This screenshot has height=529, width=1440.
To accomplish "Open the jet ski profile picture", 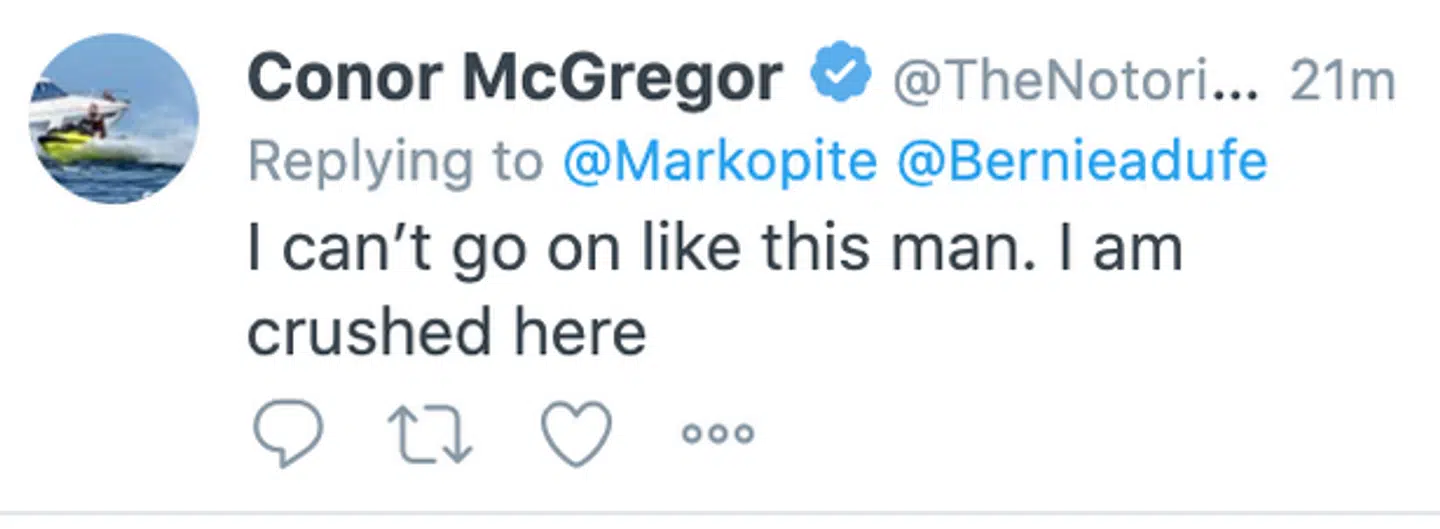I will click(113, 119).
